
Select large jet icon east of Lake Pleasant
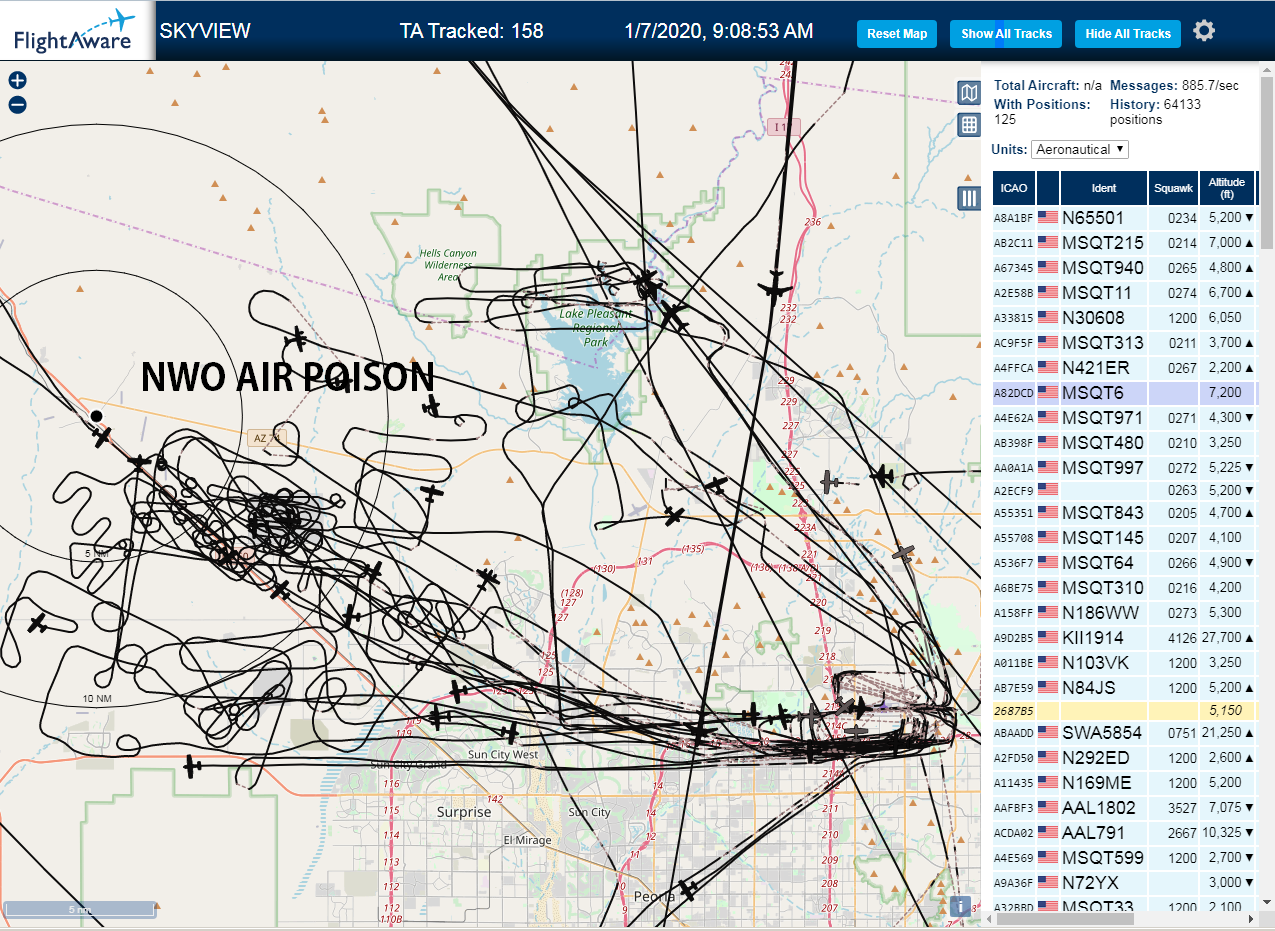[774, 287]
